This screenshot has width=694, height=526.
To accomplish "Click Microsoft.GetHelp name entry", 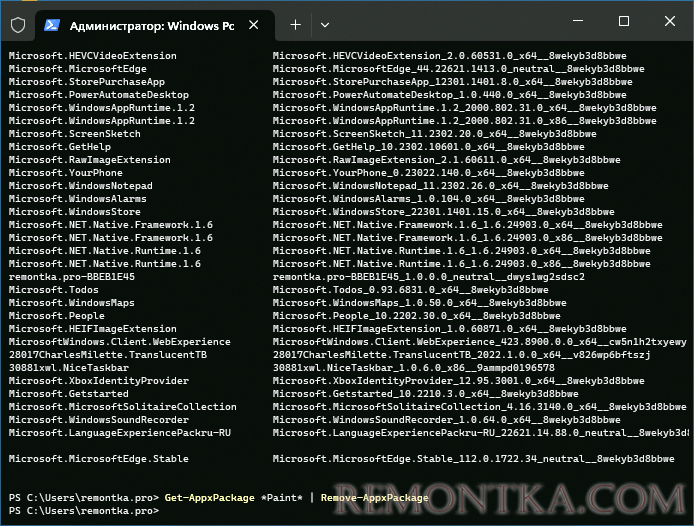I will point(60,147).
